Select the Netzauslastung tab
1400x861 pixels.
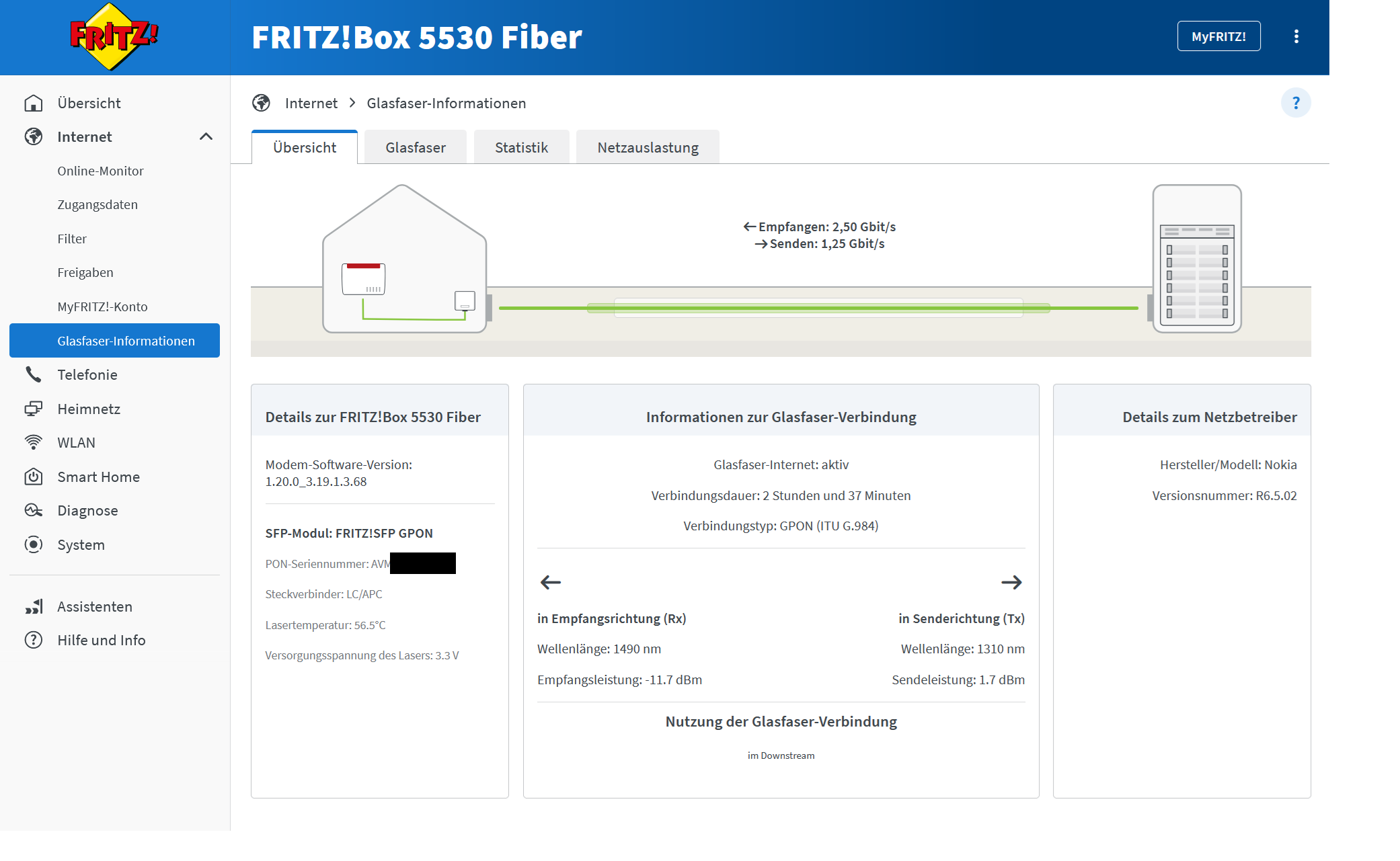[648, 147]
